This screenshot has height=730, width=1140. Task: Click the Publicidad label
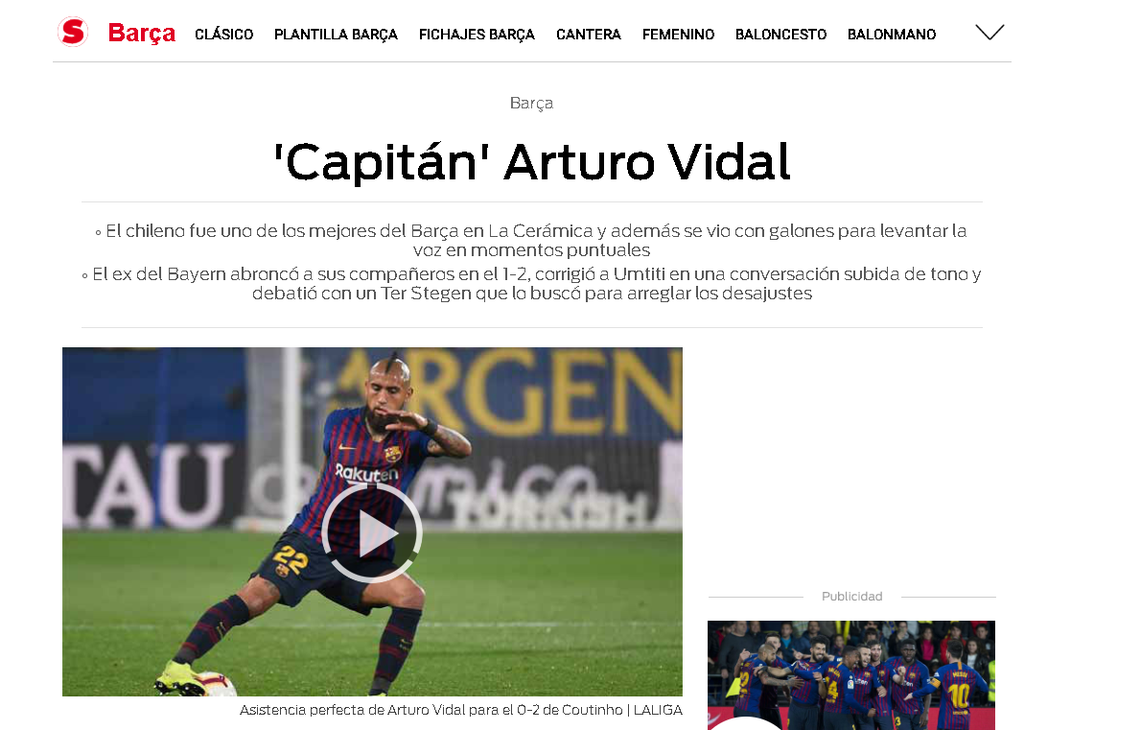852,596
